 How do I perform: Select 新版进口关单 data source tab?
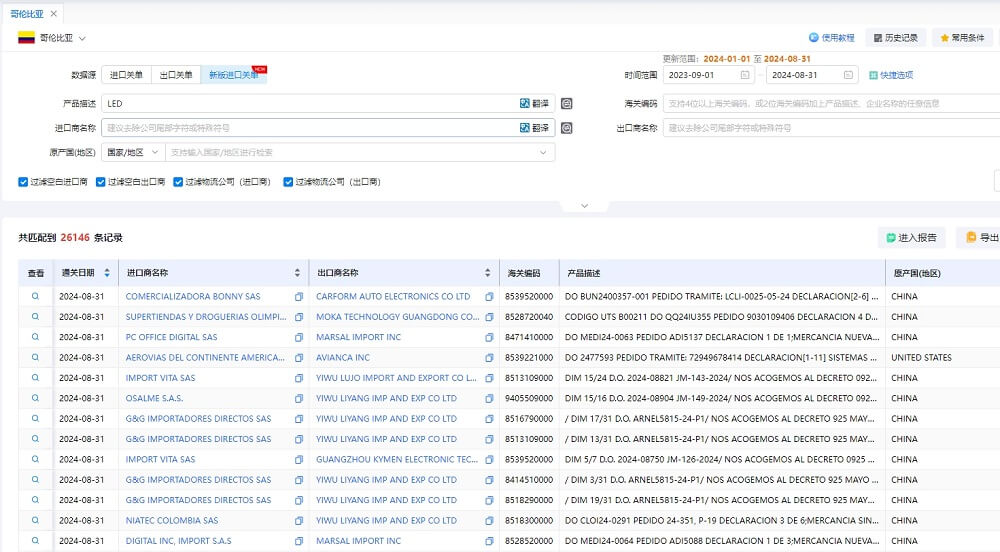233,75
